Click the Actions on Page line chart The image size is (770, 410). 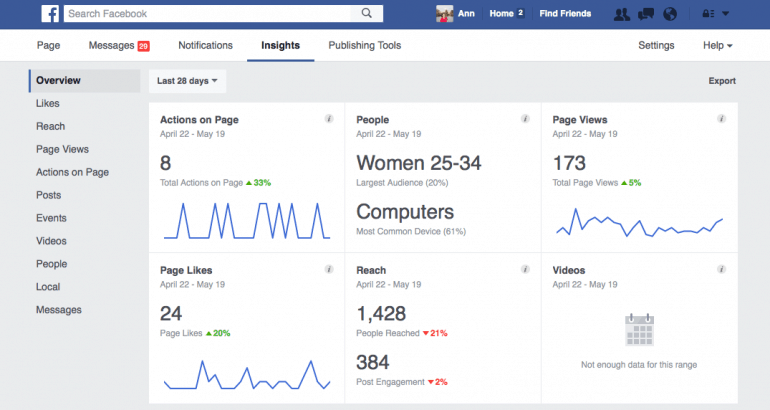[247, 220]
